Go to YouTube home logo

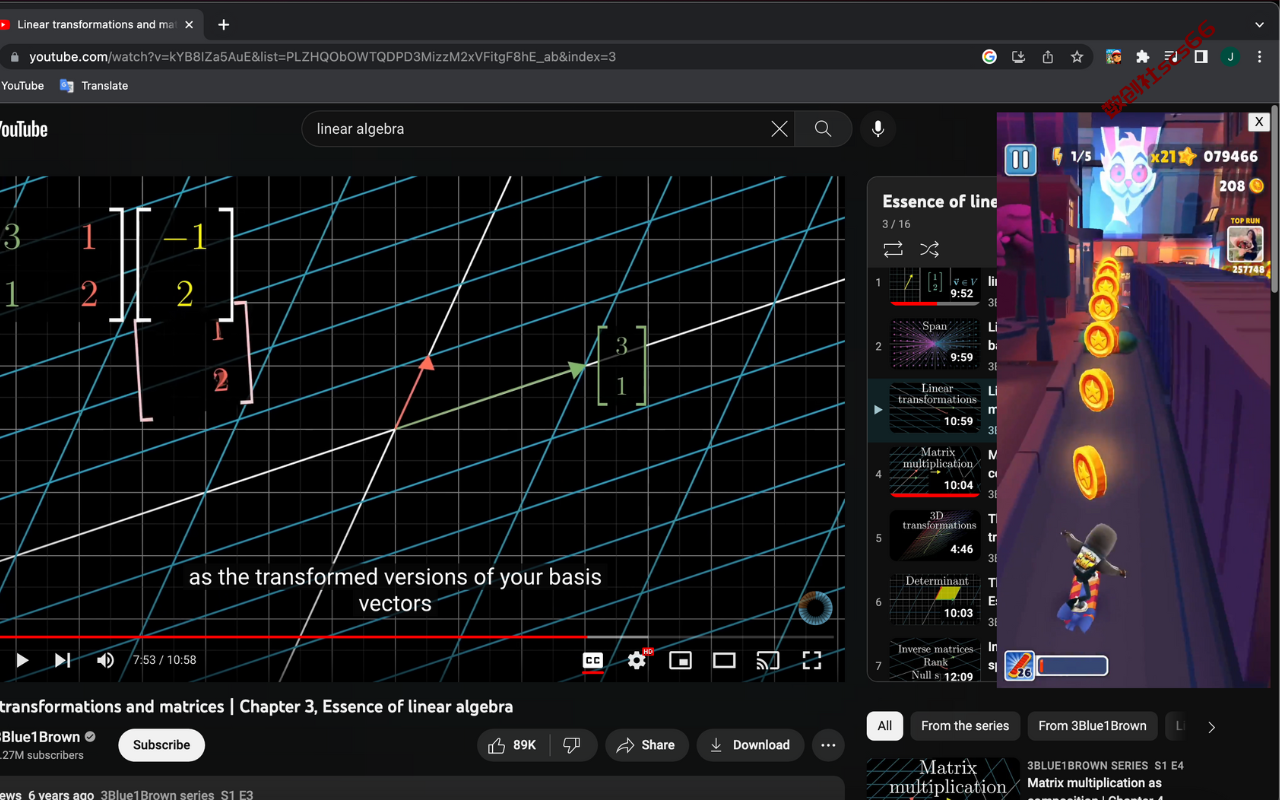point(22,129)
